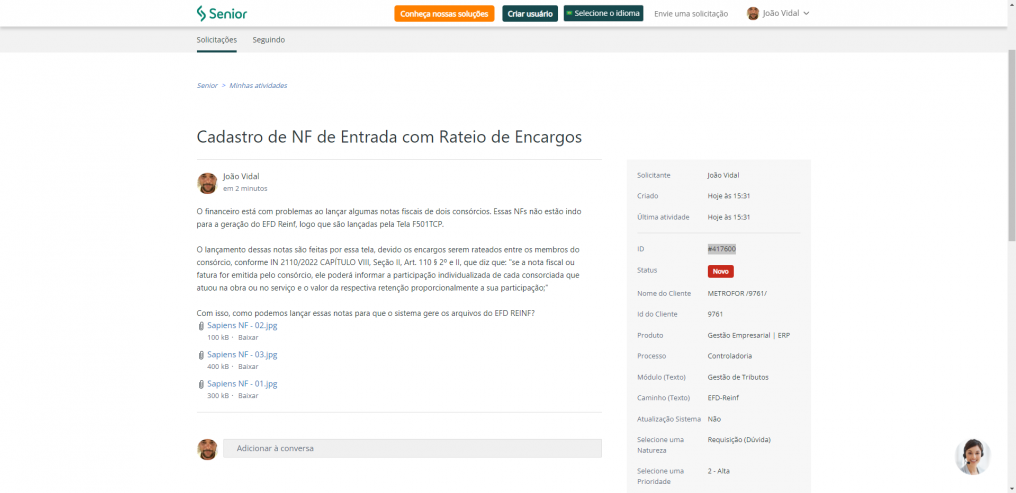The width and height of the screenshot is (1016, 493).
Task: Open the chat assistant avatar bubble
Action: click(x=973, y=457)
